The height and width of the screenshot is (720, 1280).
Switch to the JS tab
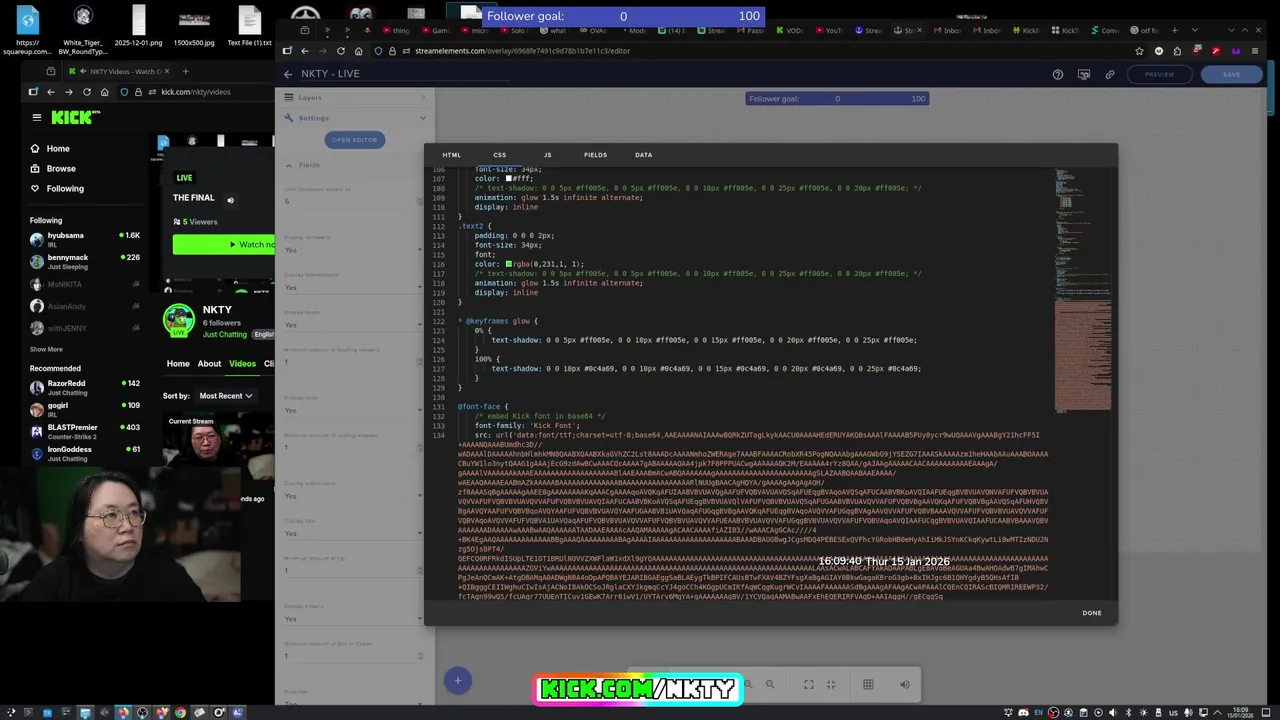tap(547, 155)
